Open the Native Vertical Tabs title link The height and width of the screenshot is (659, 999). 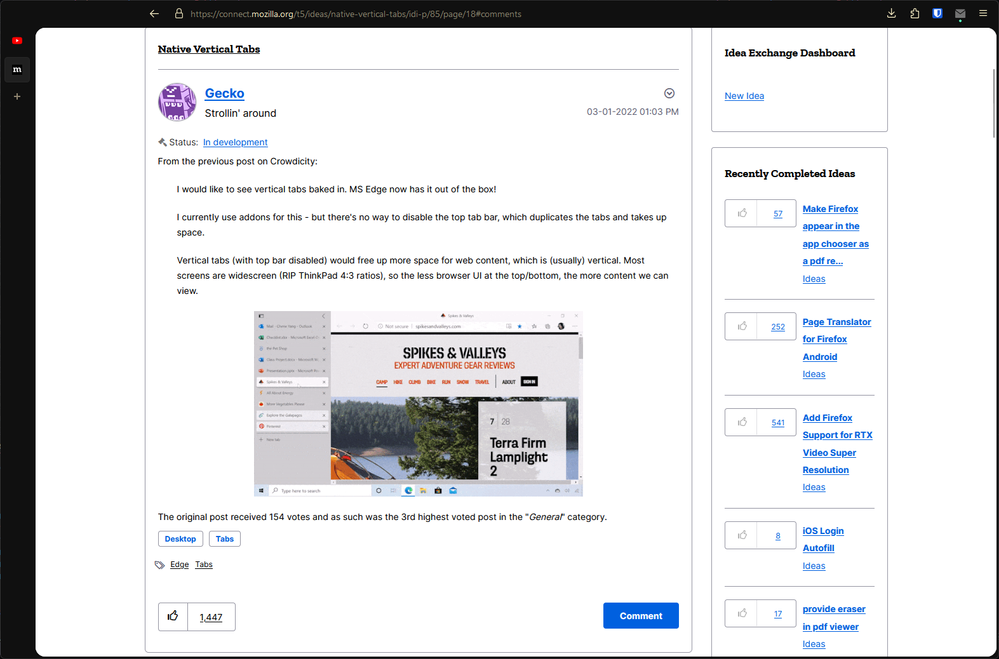pos(209,49)
